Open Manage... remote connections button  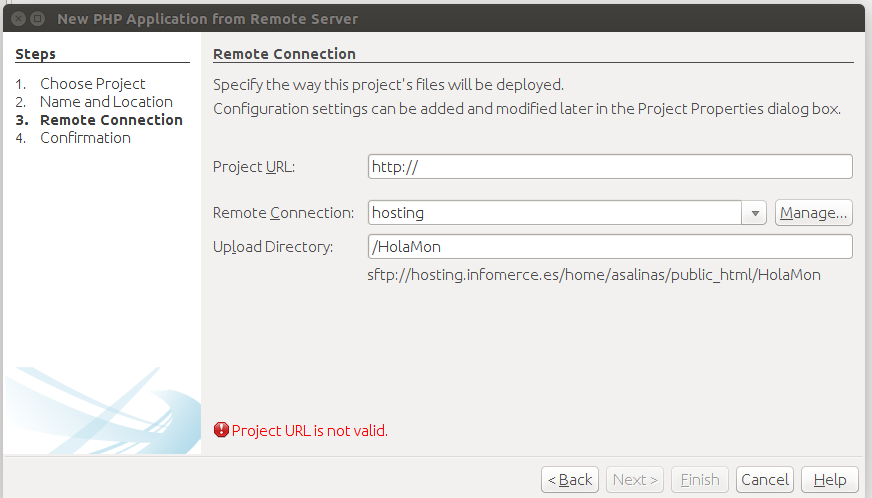(x=814, y=213)
